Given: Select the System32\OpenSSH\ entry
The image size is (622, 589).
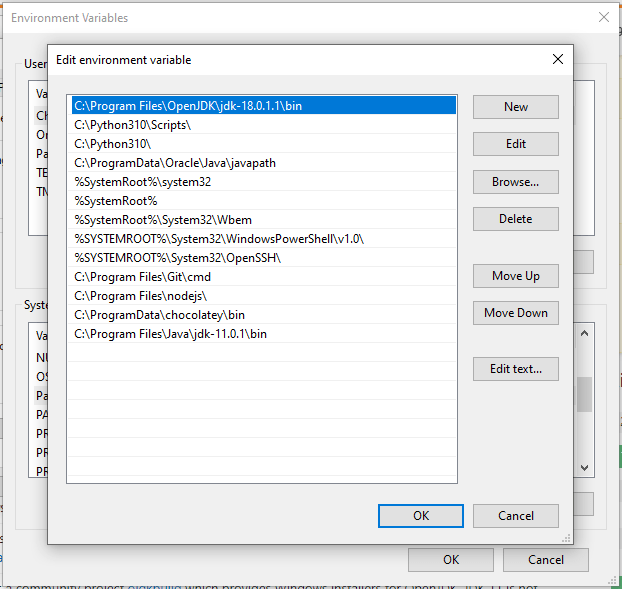Looking at the screenshot, I should 264,258.
